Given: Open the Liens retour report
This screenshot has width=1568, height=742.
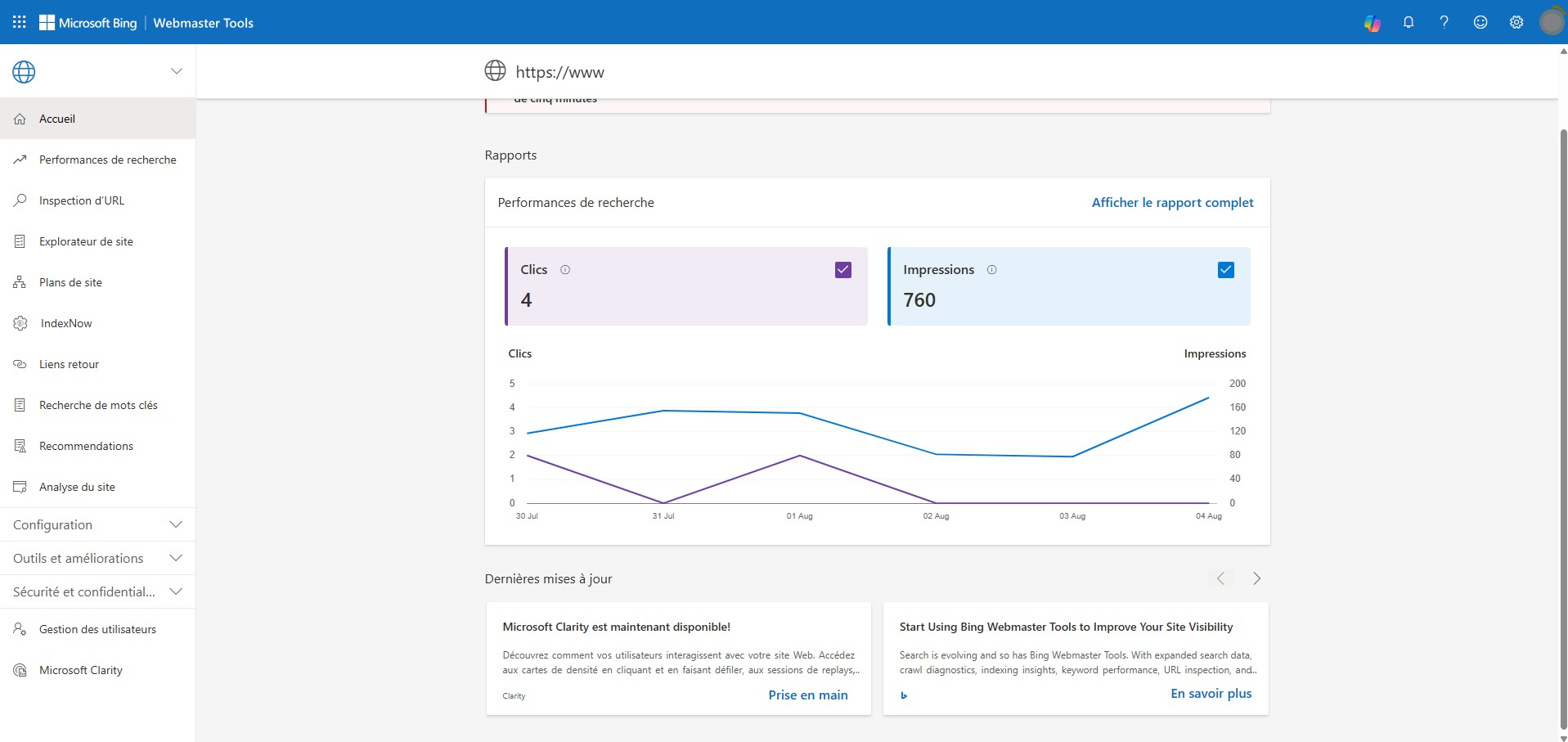Looking at the screenshot, I should click(70, 363).
